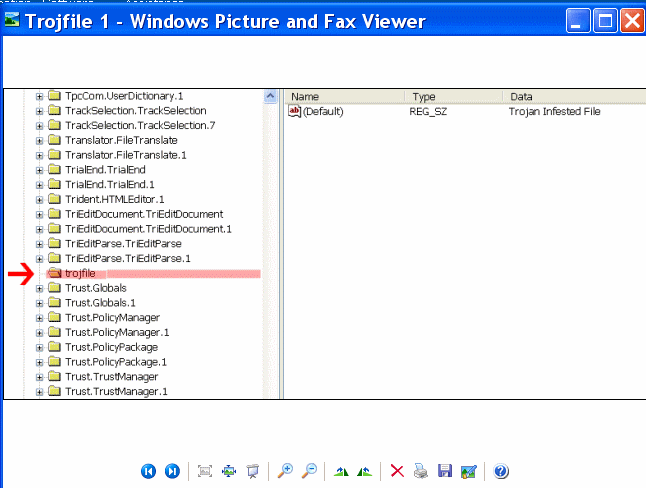Click the folder icon of Trust.PolicyManager.1

54,332
